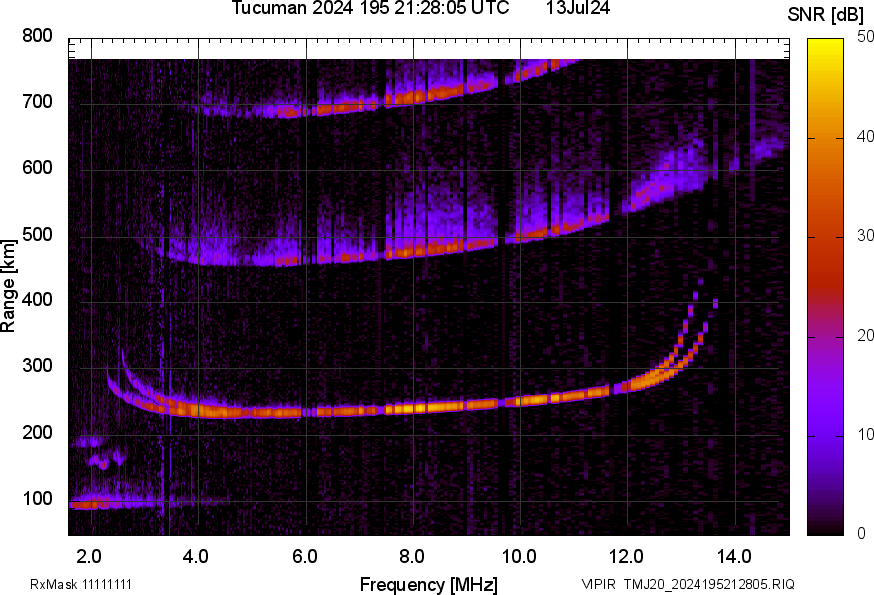Screen dimensions: 874x595
Task: Click the 'SNR [dB]' colorbar title
Action: click(825, 15)
